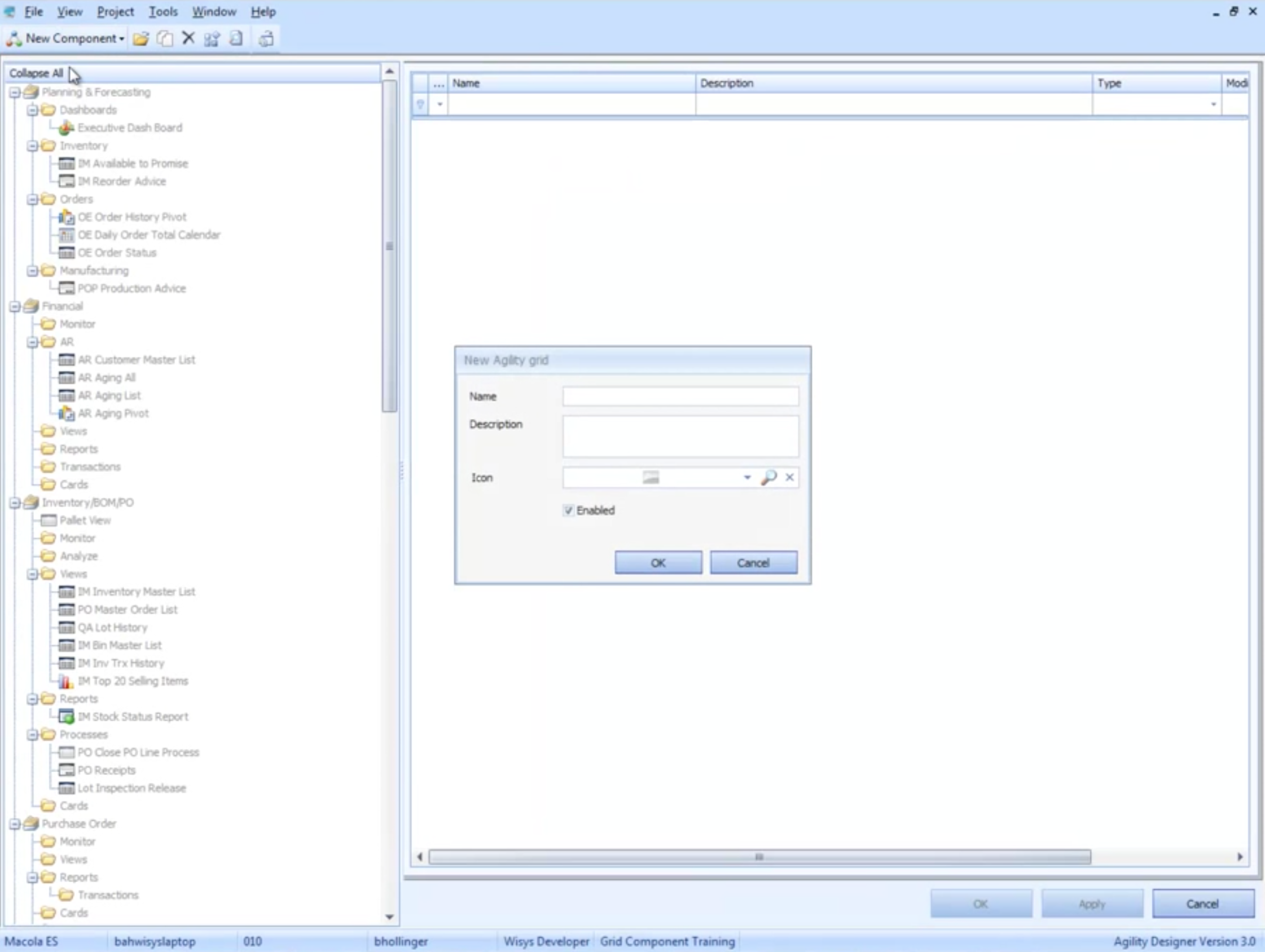Click the copy pages toolbar icon

(x=165, y=39)
